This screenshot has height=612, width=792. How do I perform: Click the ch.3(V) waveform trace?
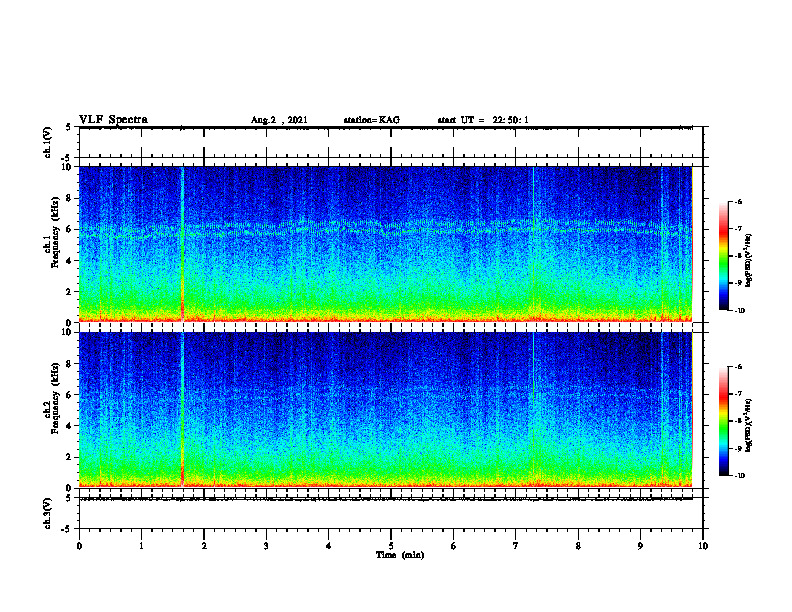click(385, 499)
